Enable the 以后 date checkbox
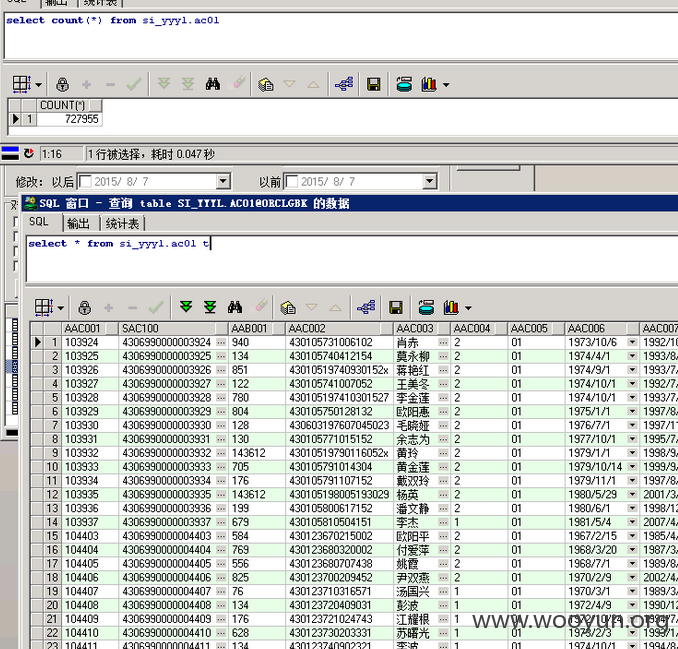Viewport: 678px width, 649px height. click(x=86, y=181)
